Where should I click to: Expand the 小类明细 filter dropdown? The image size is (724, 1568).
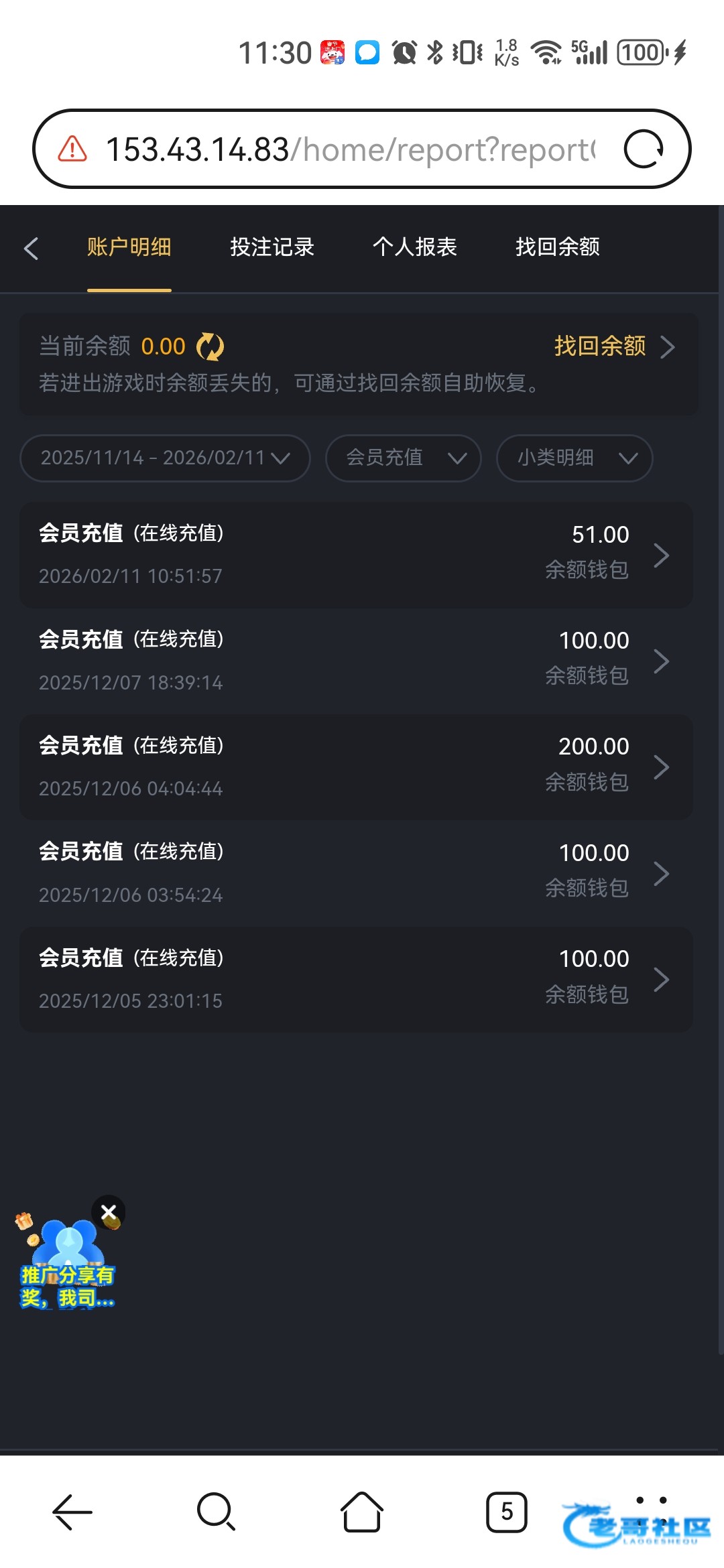click(575, 458)
